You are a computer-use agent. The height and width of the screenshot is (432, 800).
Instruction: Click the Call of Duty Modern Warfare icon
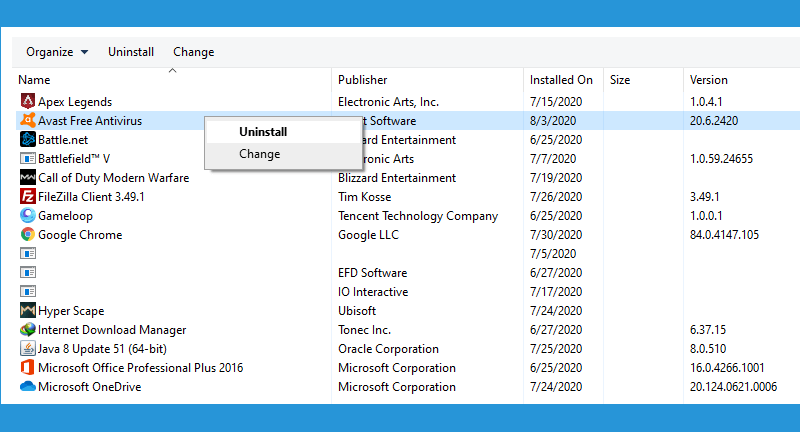point(28,177)
